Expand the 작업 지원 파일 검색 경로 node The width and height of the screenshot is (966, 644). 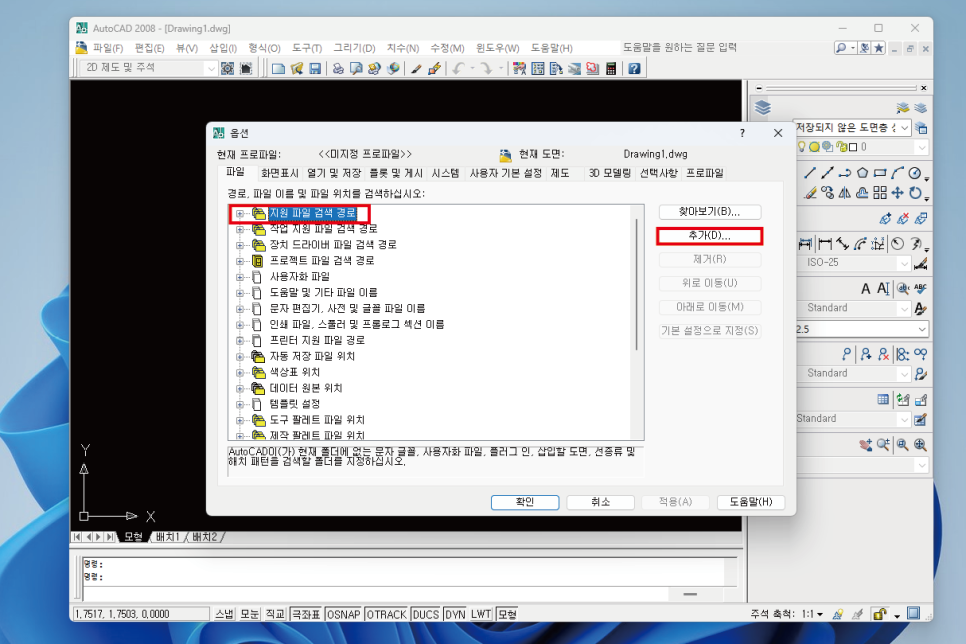pos(240,229)
